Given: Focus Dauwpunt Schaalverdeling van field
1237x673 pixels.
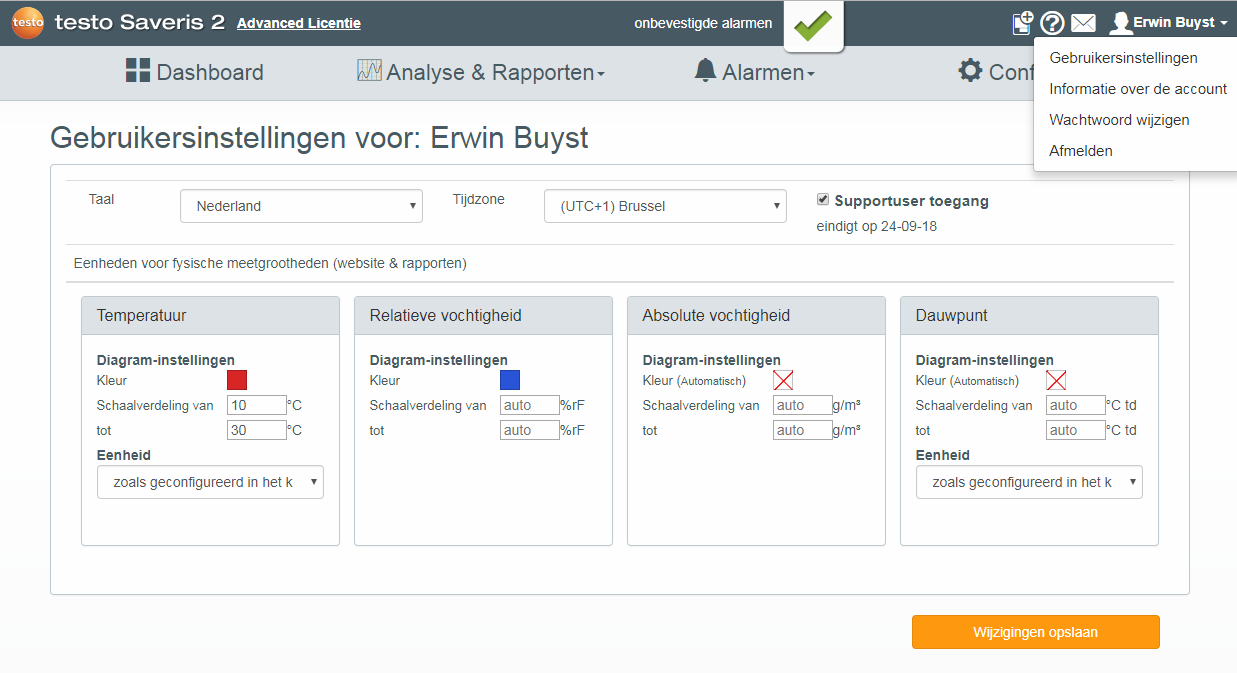Looking at the screenshot, I should tap(1076, 405).
